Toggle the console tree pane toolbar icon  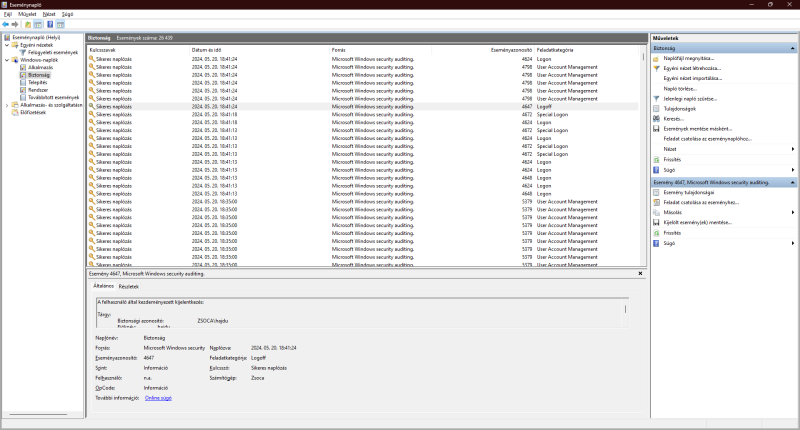[38, 24]
